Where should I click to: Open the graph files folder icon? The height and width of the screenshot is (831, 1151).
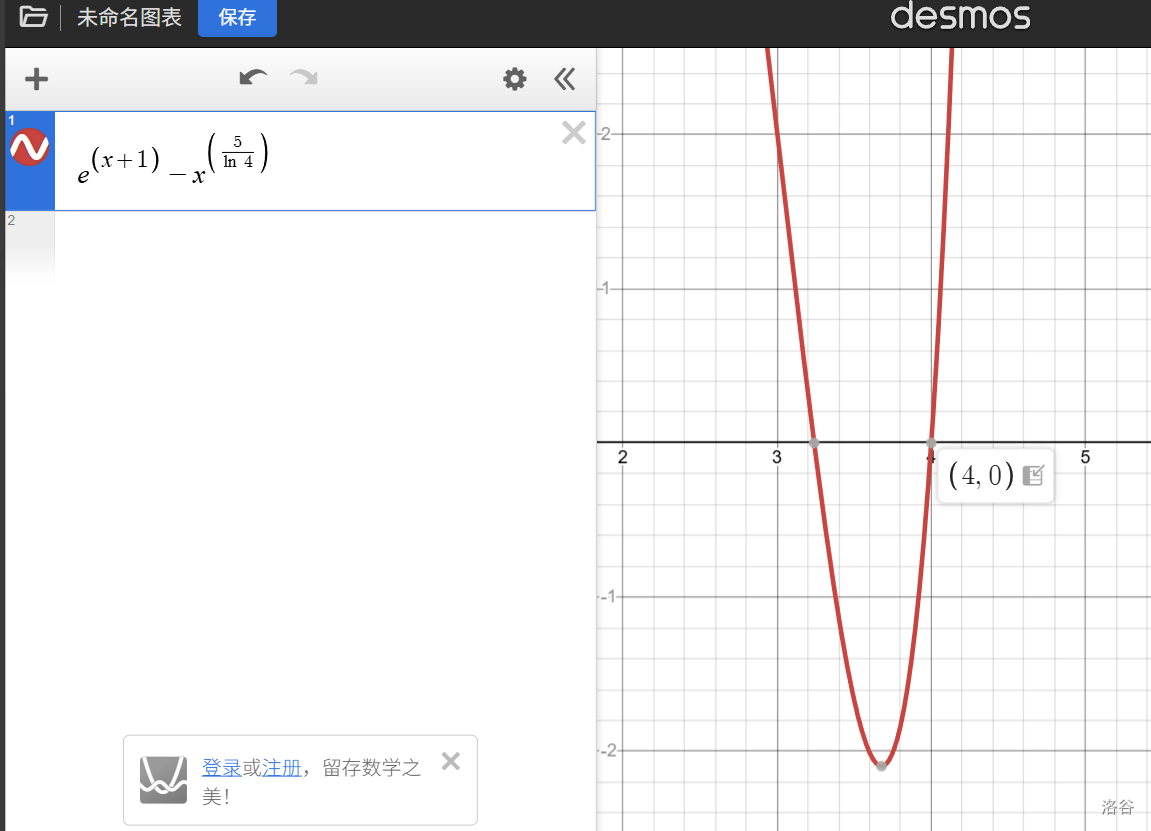(x=33, y=17)
